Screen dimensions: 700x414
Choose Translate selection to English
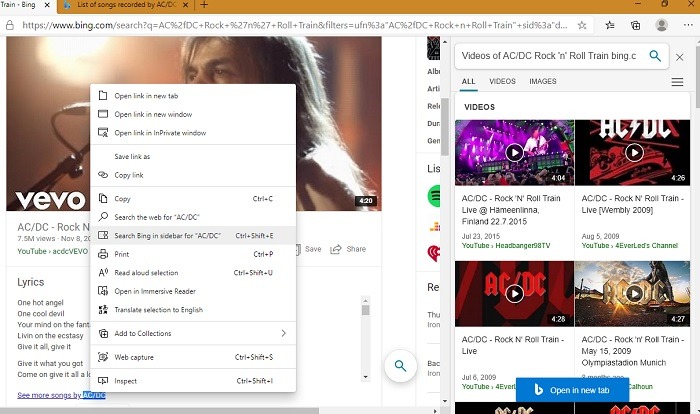[x=193, y=309]
